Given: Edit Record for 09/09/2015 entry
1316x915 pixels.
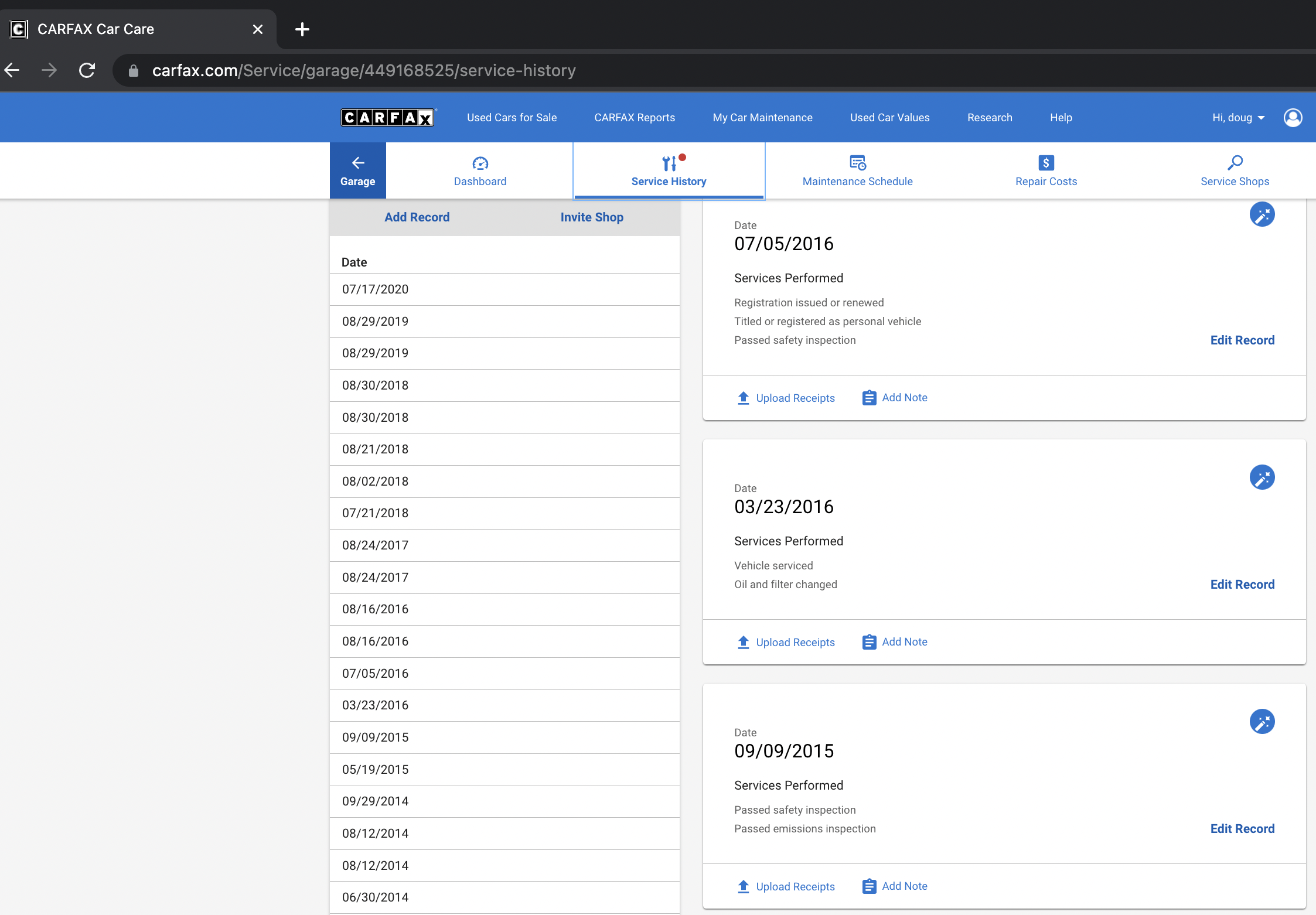Looking at the screenshot, I should tap(1242, 829).
